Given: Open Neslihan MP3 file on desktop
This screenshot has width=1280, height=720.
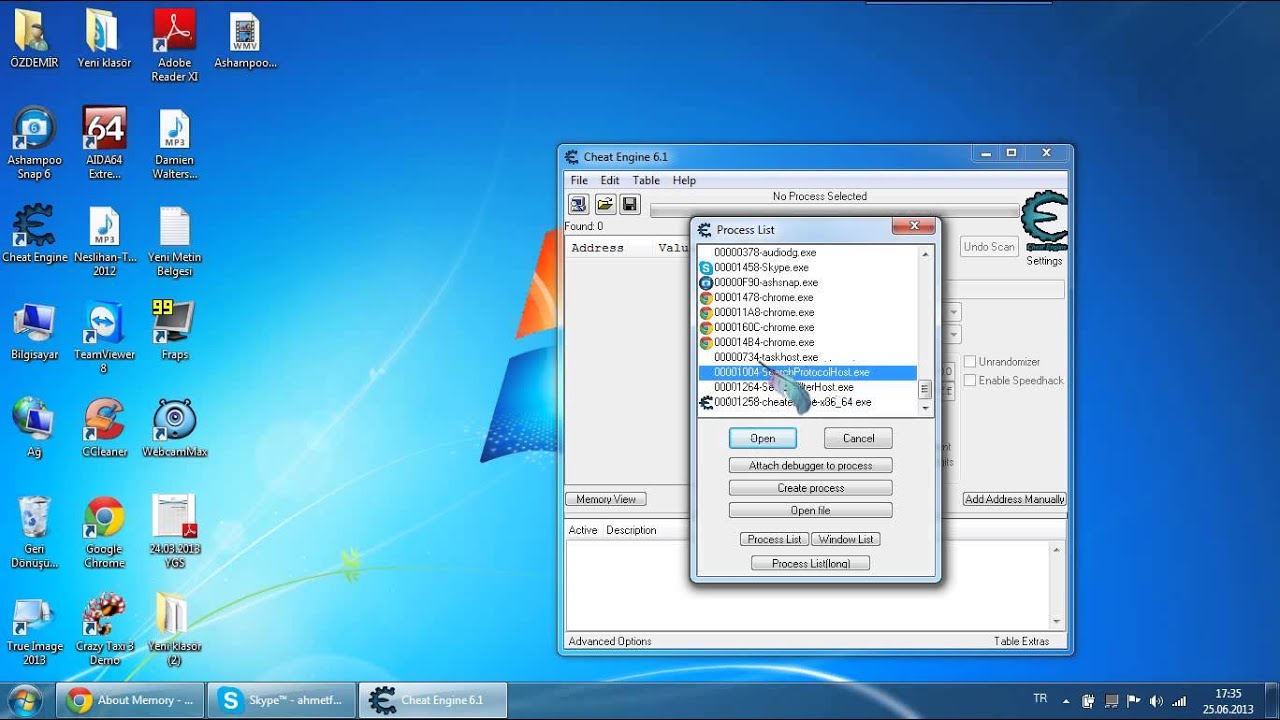Looking at the screenshot, I should coord(104,241).
